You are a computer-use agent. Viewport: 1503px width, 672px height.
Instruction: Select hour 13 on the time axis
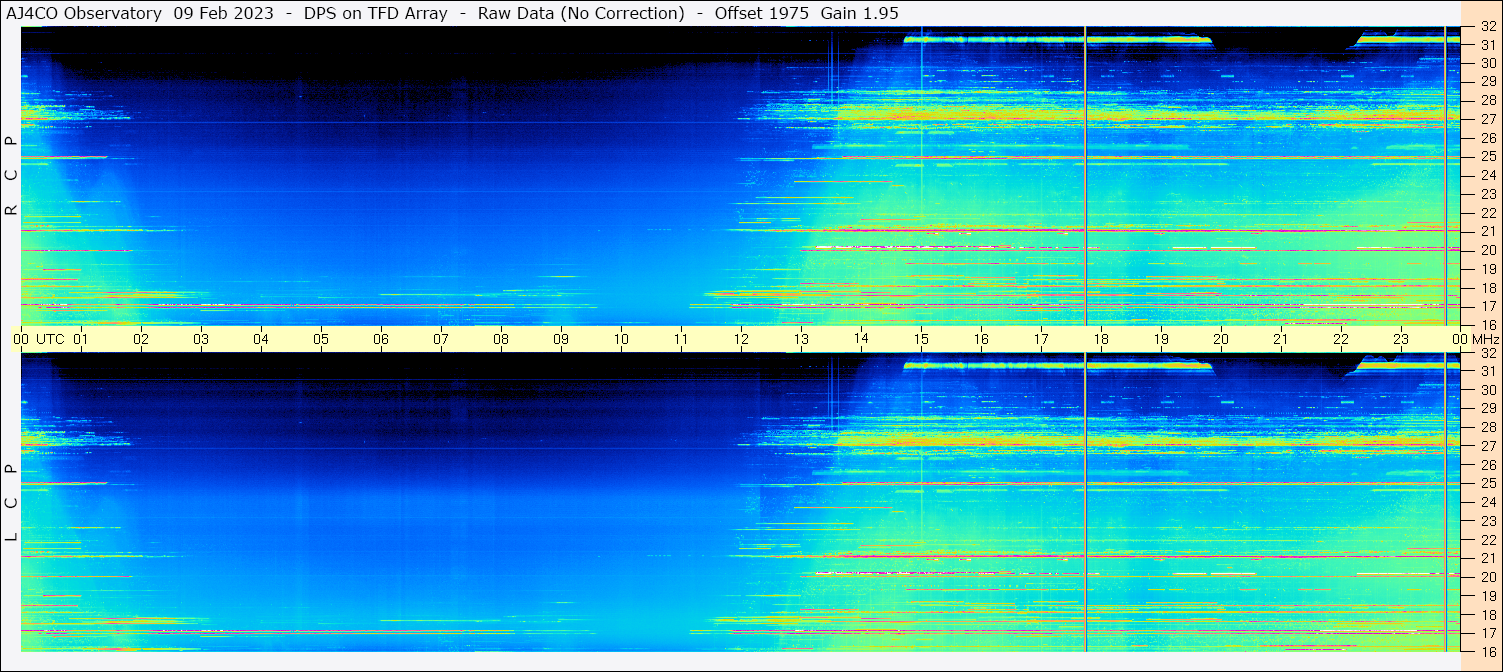pyautogui.click(x=801, y=339)
